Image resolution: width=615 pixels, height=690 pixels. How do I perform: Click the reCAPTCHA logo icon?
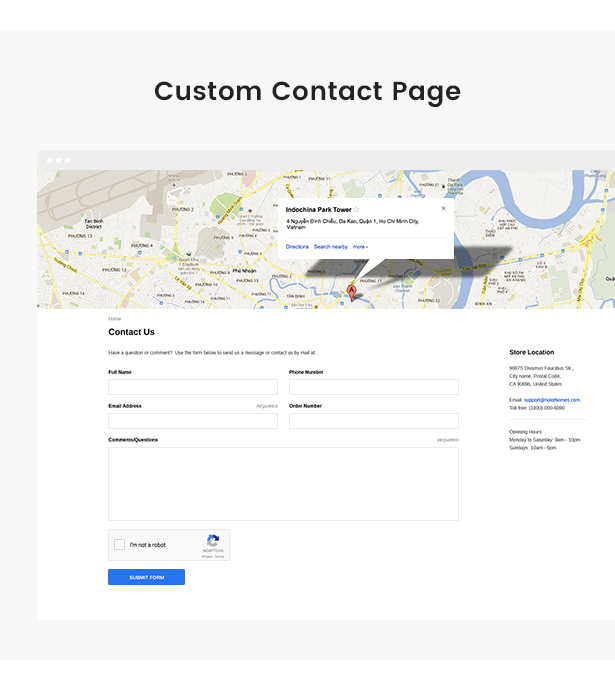213,540
